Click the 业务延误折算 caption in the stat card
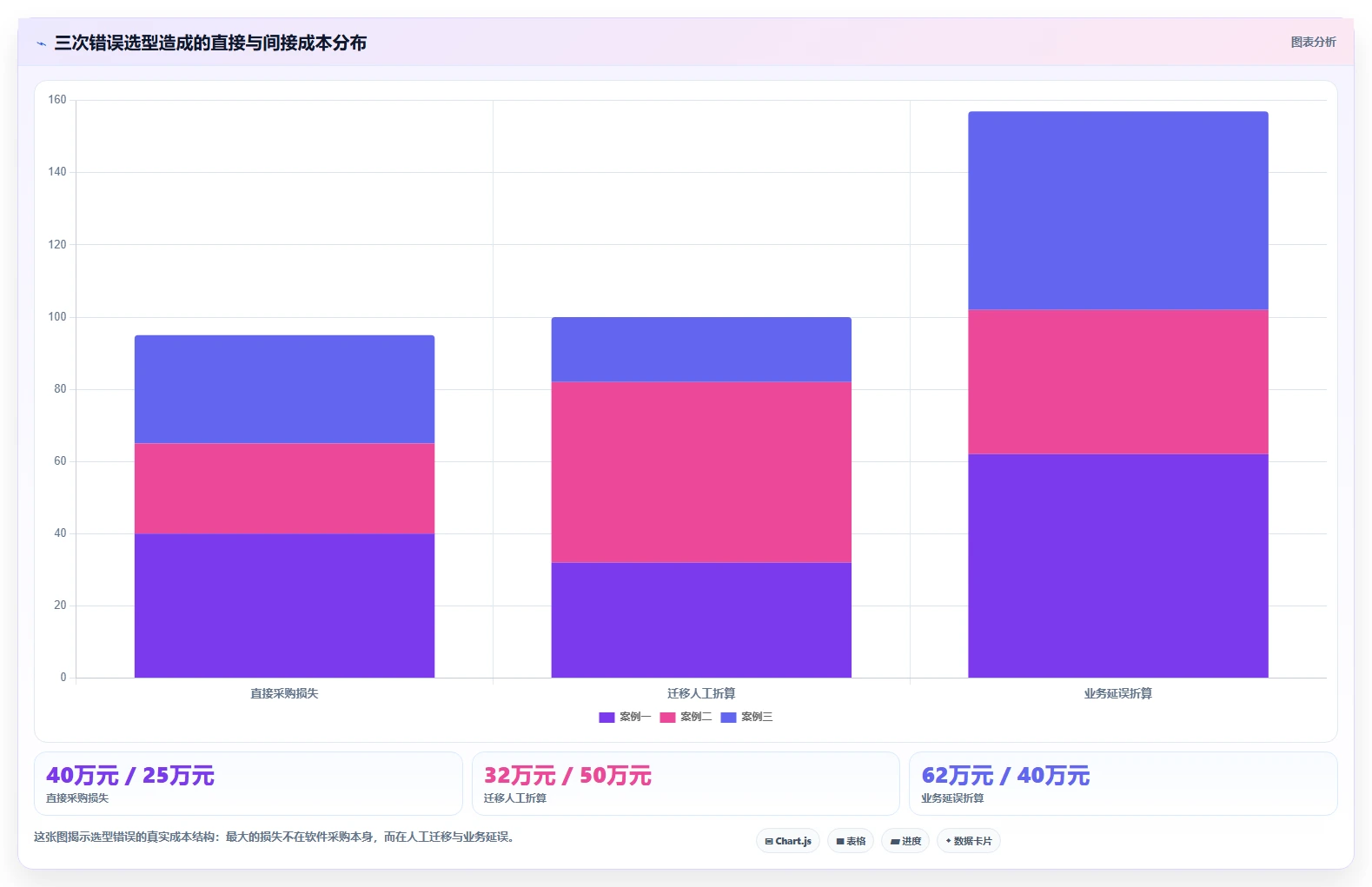Screen dimensions: 1372x887 tap(952, 798)
